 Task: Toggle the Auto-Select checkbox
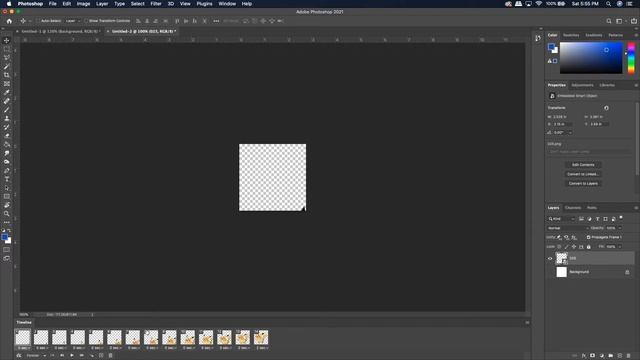click(38, 21)
